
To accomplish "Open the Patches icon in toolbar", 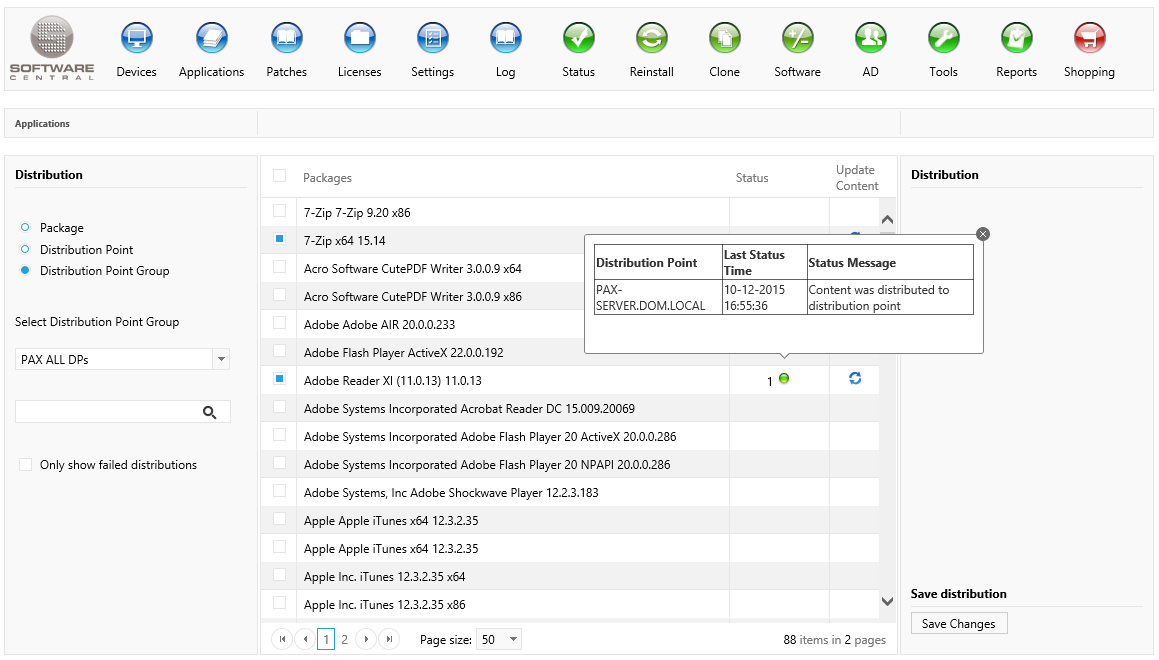I will pyautogui.click(x=286, y=40).
